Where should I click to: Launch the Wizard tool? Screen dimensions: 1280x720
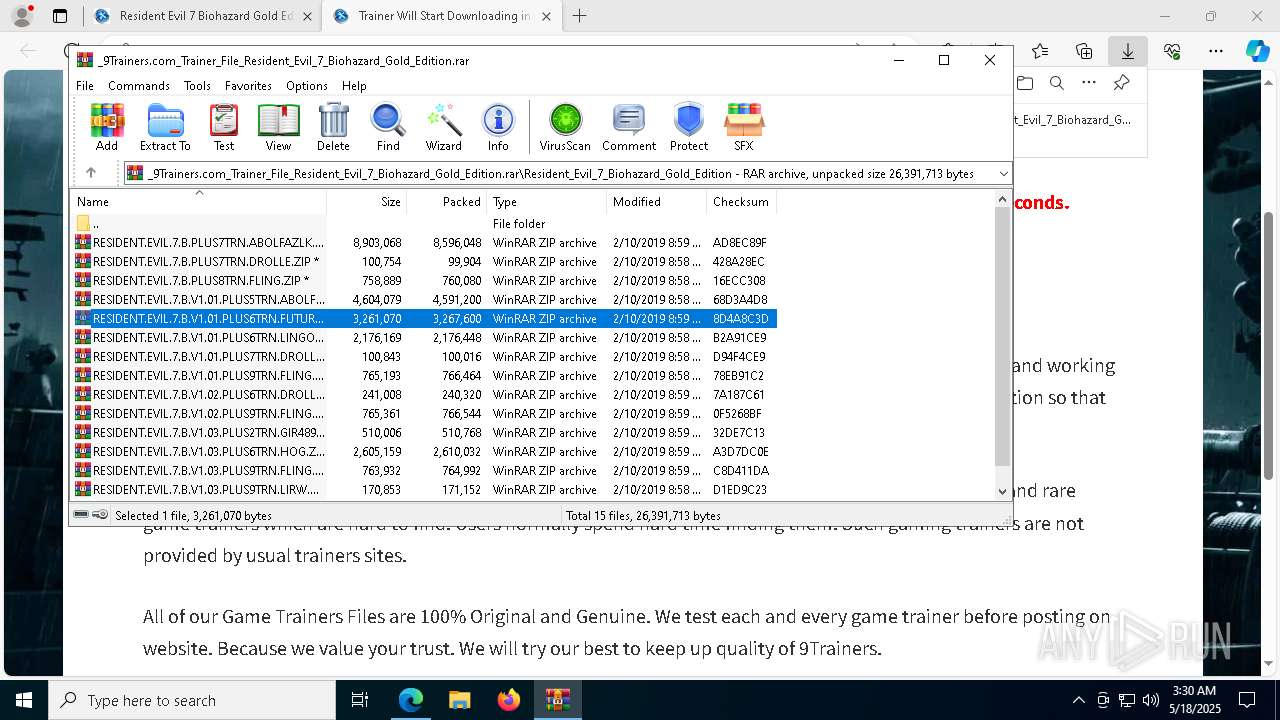(443, 127)
